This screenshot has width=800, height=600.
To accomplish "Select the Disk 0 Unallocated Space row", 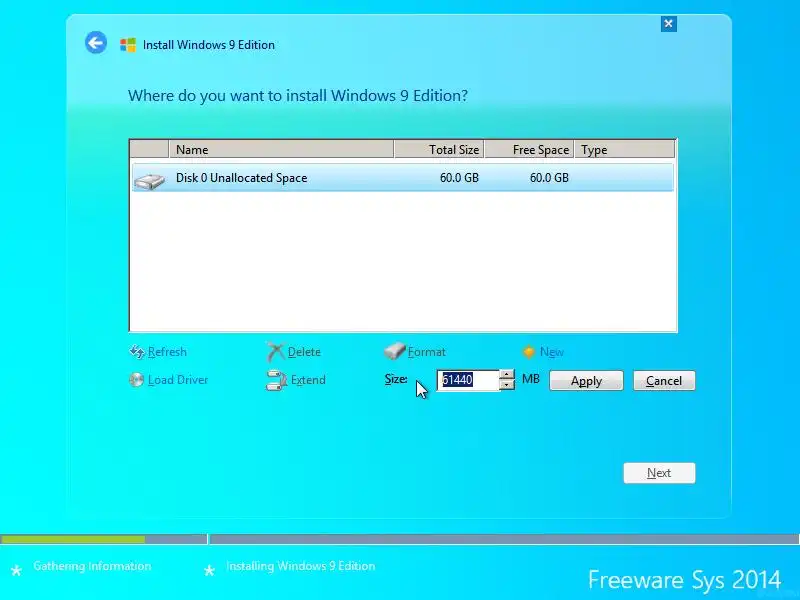I will pyautogui.click(x=403, y=178).
